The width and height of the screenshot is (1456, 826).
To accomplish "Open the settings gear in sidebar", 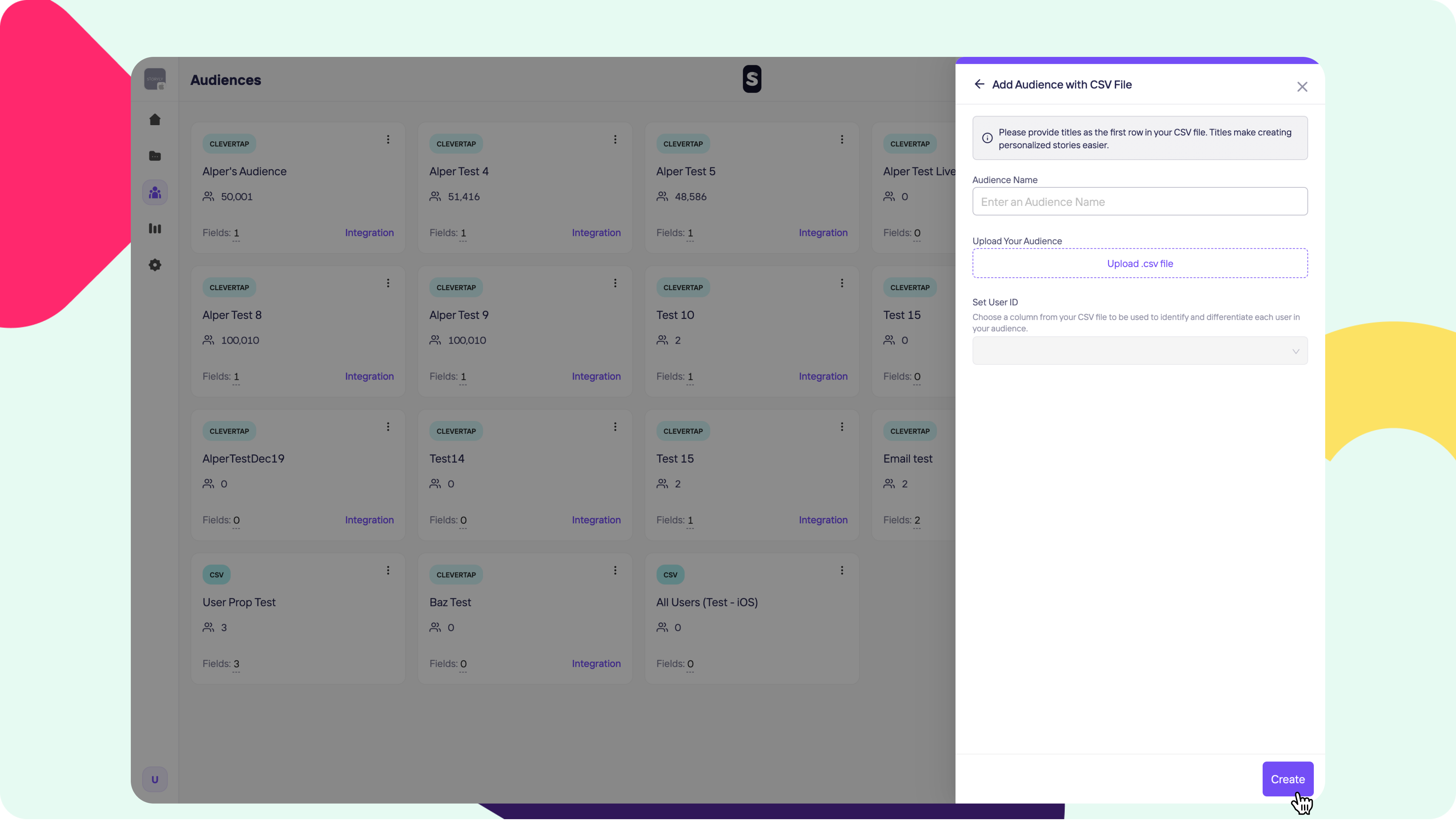I will [155, 265].
